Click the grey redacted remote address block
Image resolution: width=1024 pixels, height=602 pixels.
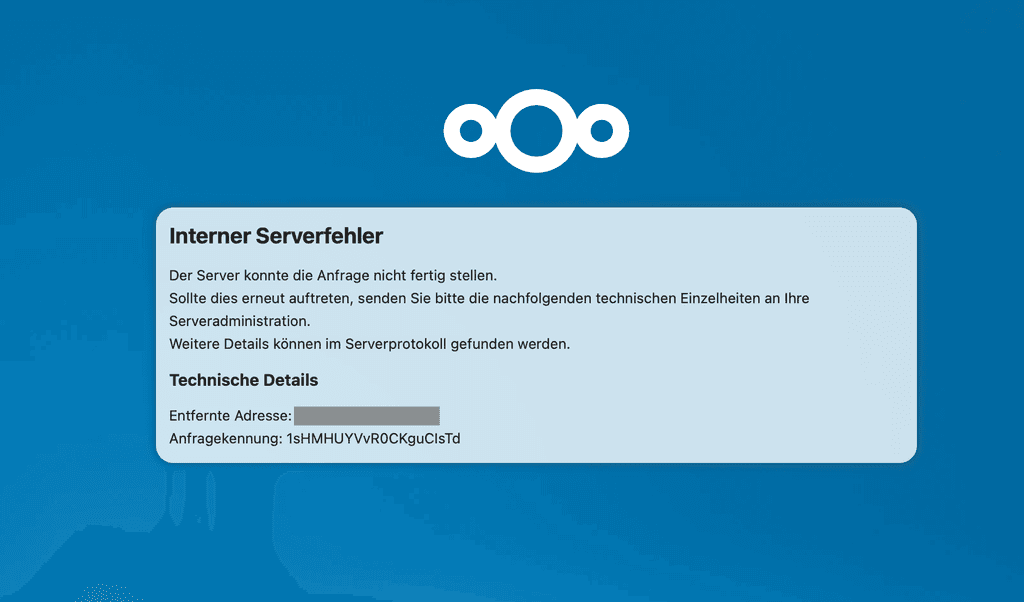pyautogui.click(x=367, y=416)
